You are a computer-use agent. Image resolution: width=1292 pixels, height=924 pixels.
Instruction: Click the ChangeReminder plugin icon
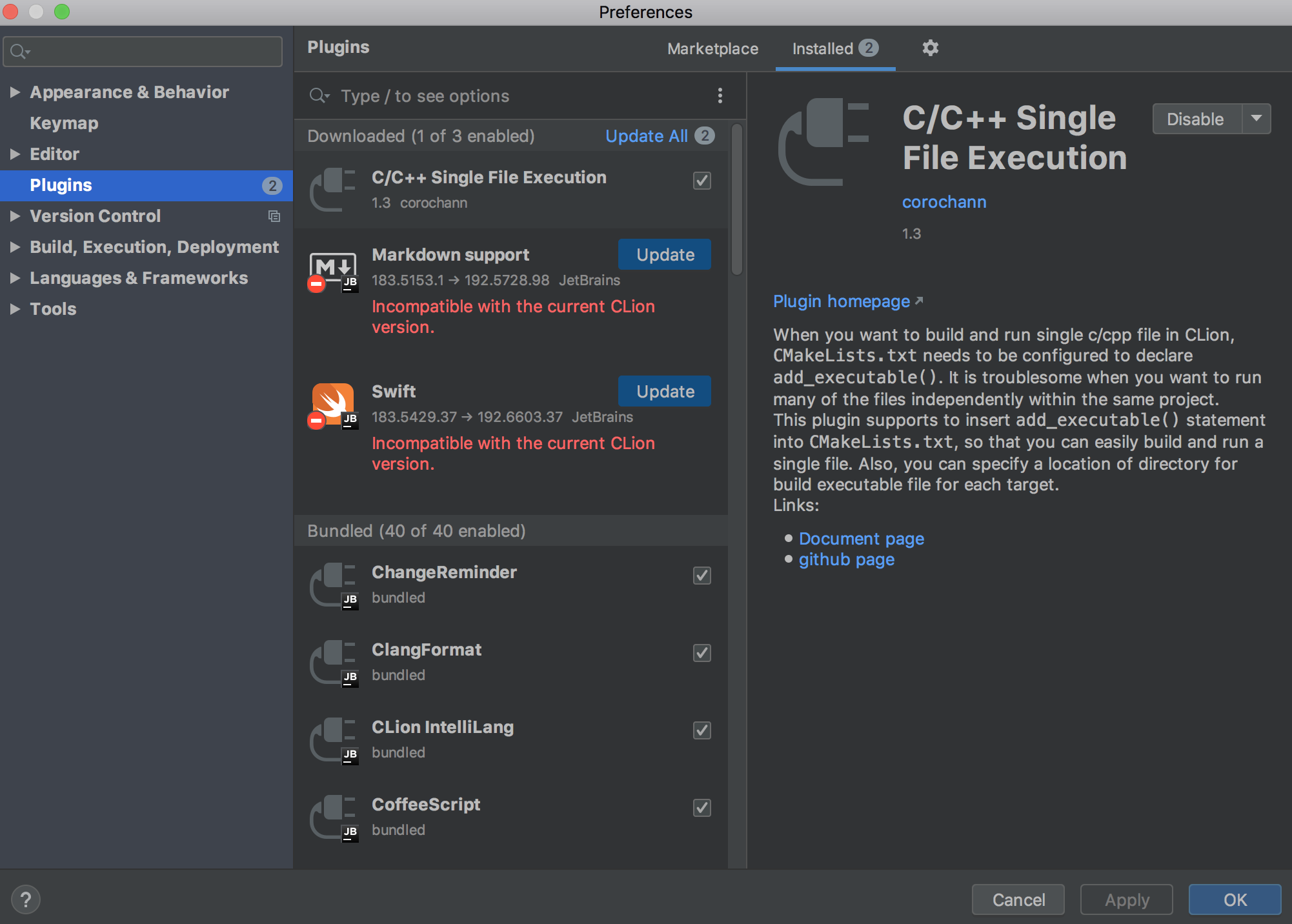pos(333,586)
